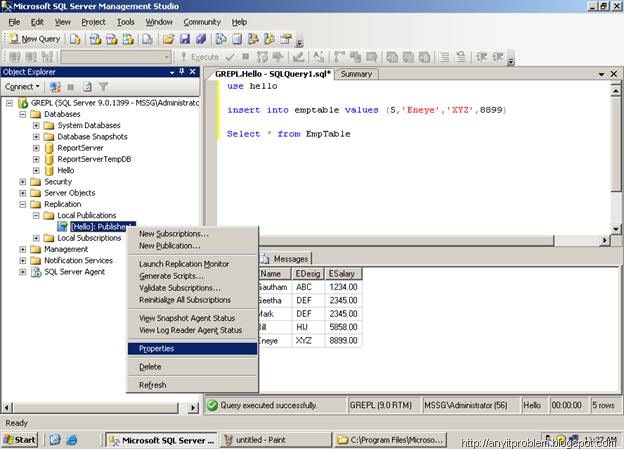Screen dimensions: 624x449
Task: Switch to the Summary tab
Action: click(x=356, y=74)
